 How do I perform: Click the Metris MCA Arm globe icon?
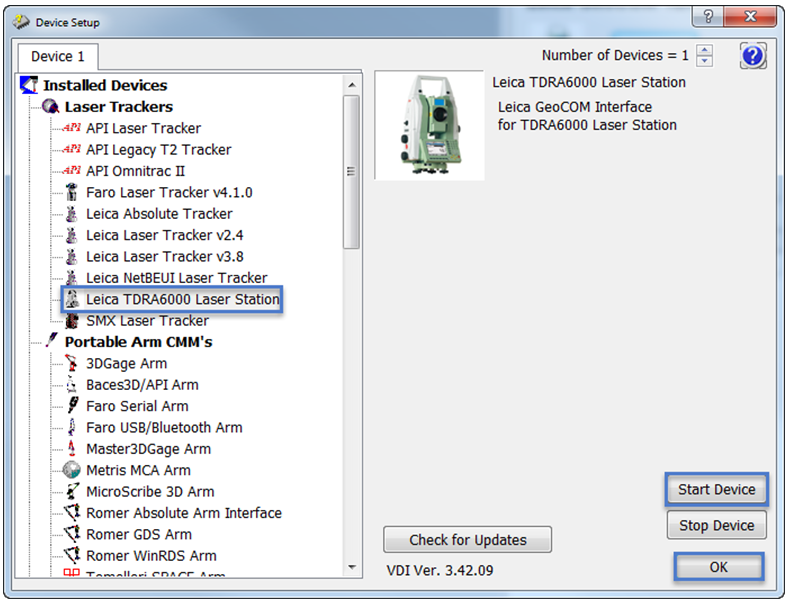coord(72,470)
